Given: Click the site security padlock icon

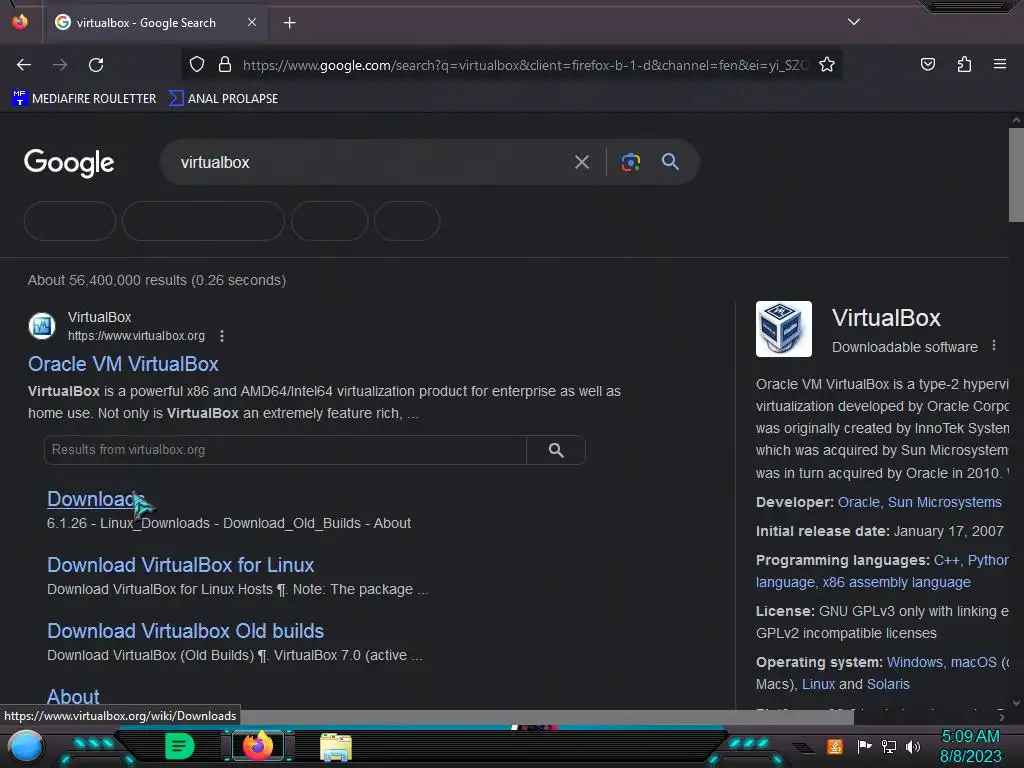Looking at the screenshot, I should [x=225, y=65].
